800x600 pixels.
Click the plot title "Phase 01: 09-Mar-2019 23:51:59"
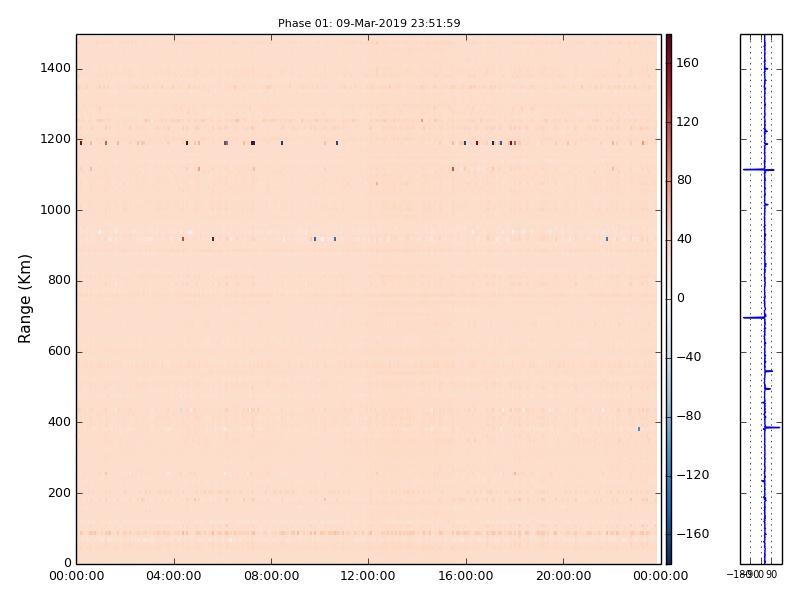369,23
